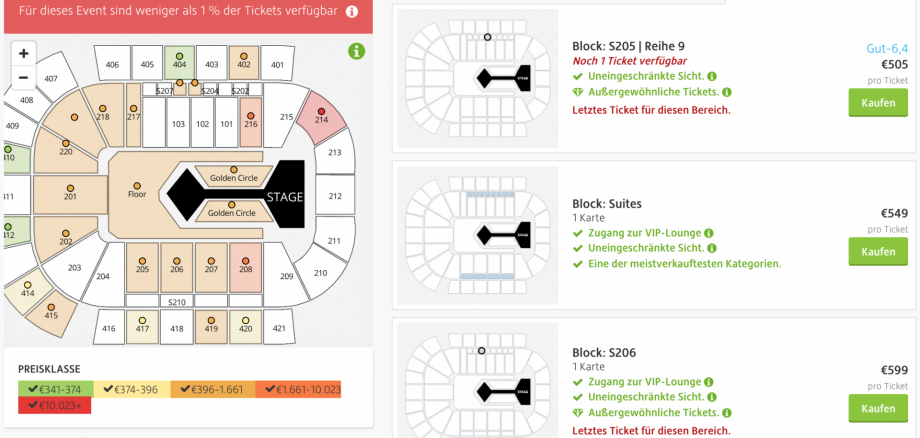
Task: Zoom out of the seating map
Action: (23, 77)
